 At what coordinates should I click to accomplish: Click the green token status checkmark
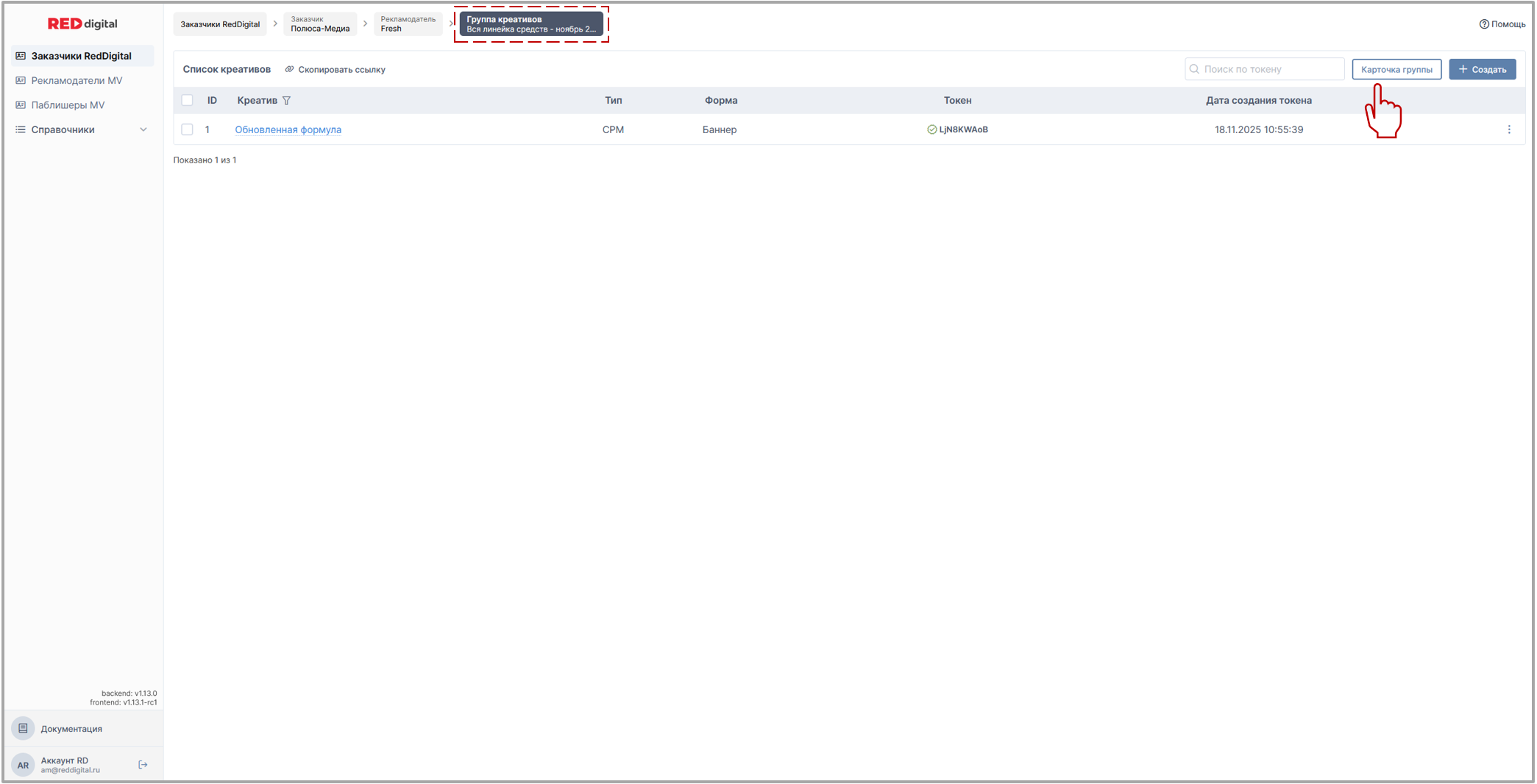(x=931, y=129)
